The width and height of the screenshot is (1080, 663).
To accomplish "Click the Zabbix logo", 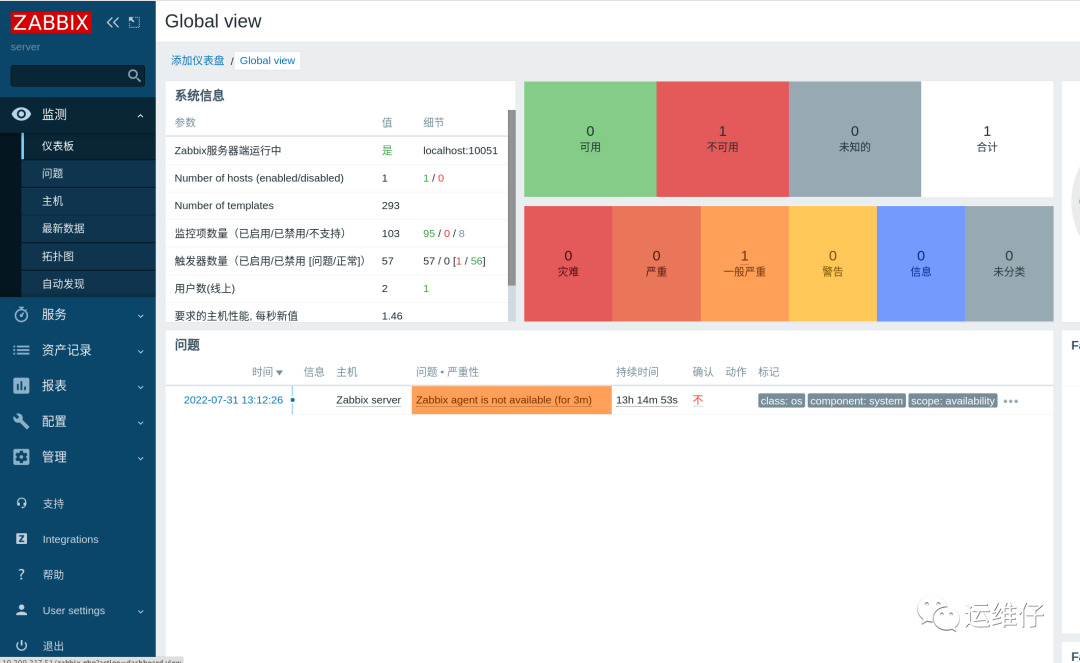I will tap(50, 22).
